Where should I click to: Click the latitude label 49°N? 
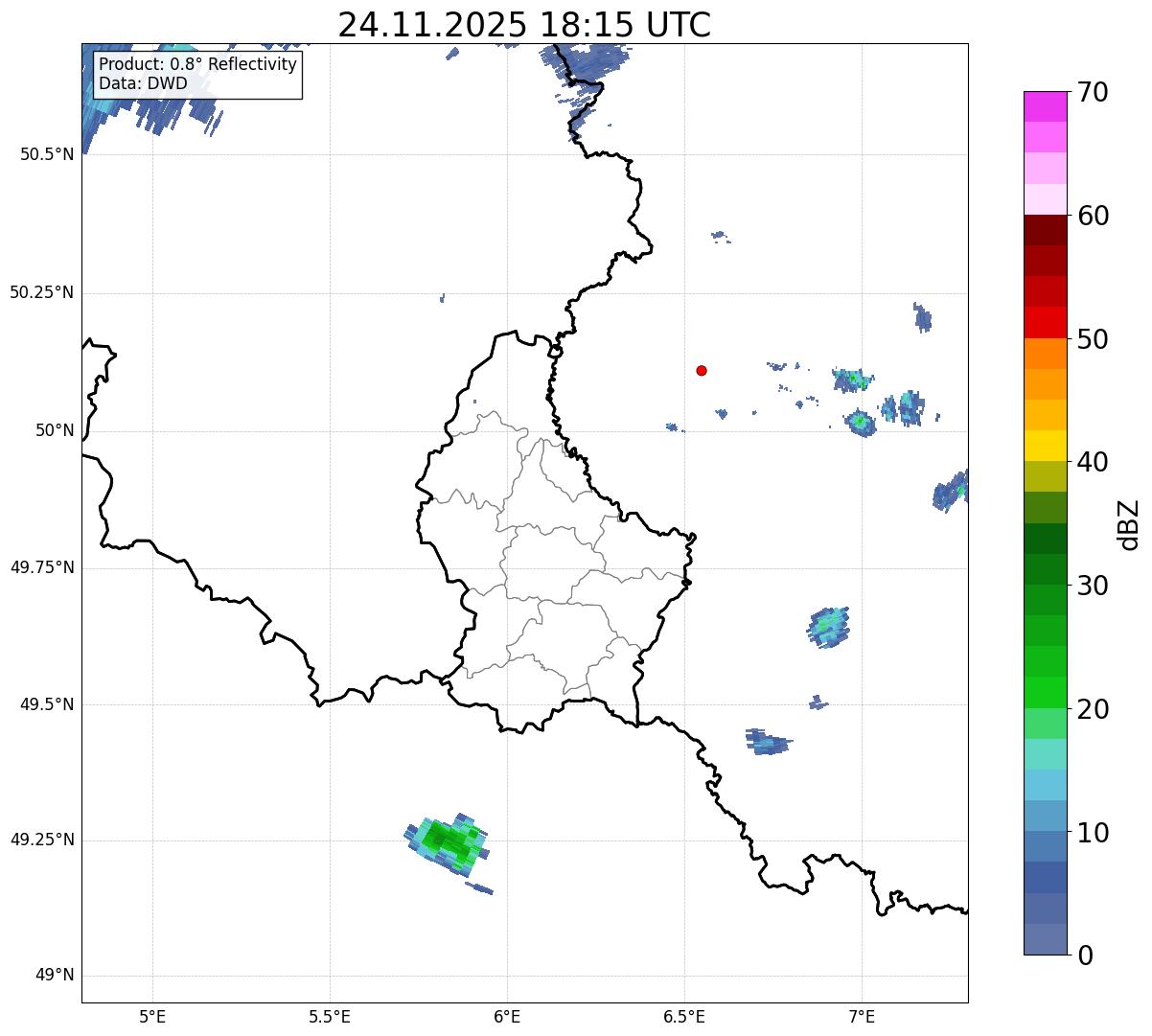coord(55,976)
